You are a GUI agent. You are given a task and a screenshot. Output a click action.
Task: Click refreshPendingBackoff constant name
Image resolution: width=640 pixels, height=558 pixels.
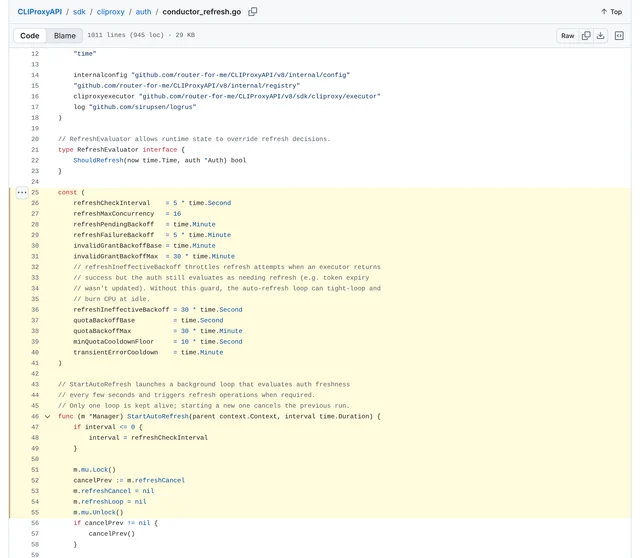114,224
